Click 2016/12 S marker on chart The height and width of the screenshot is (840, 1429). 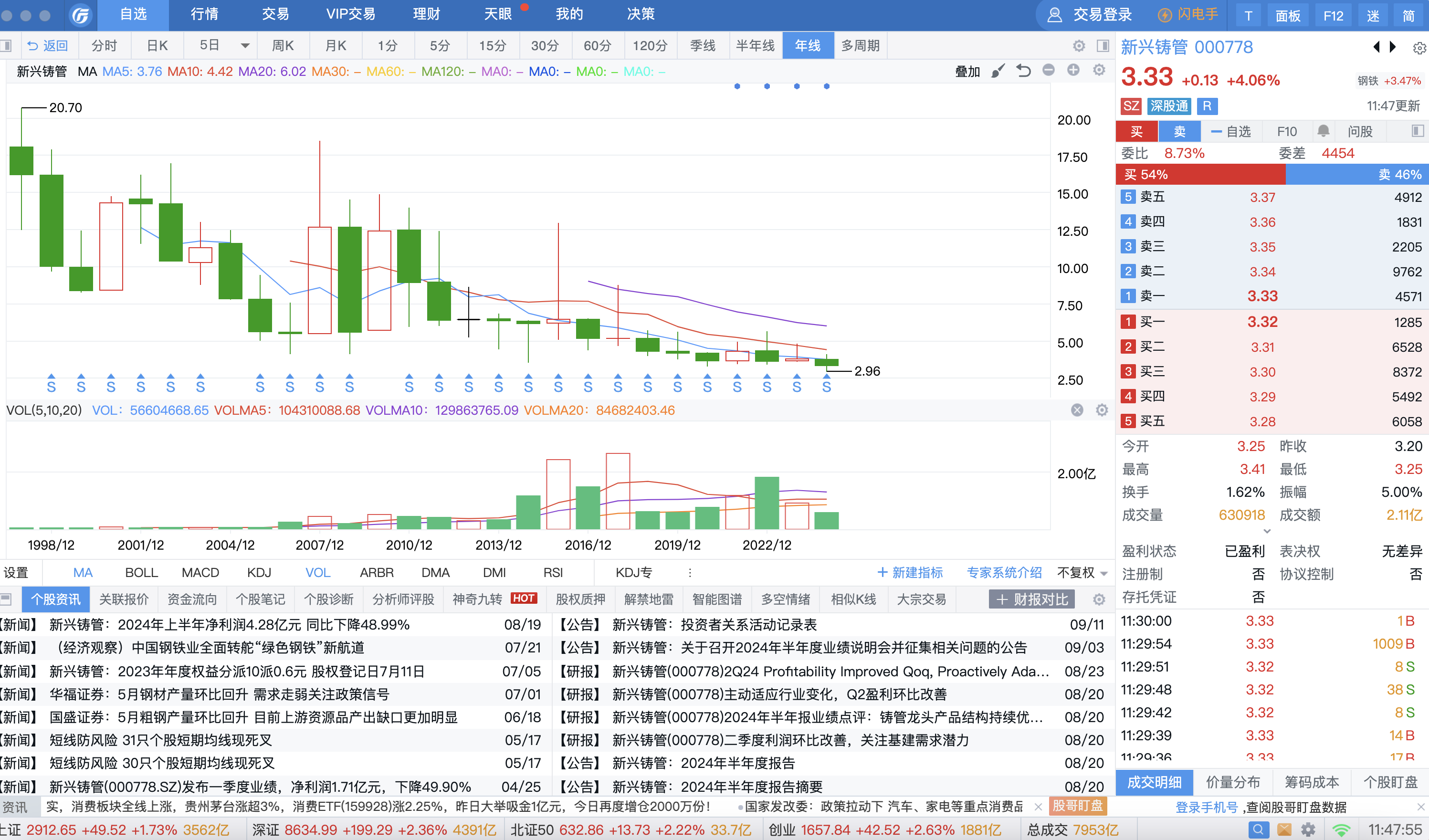coord(588,384)
